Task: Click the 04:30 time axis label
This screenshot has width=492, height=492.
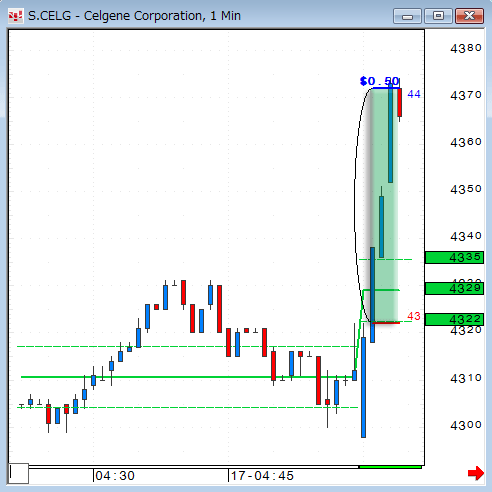Action: (x=115, y=476)
